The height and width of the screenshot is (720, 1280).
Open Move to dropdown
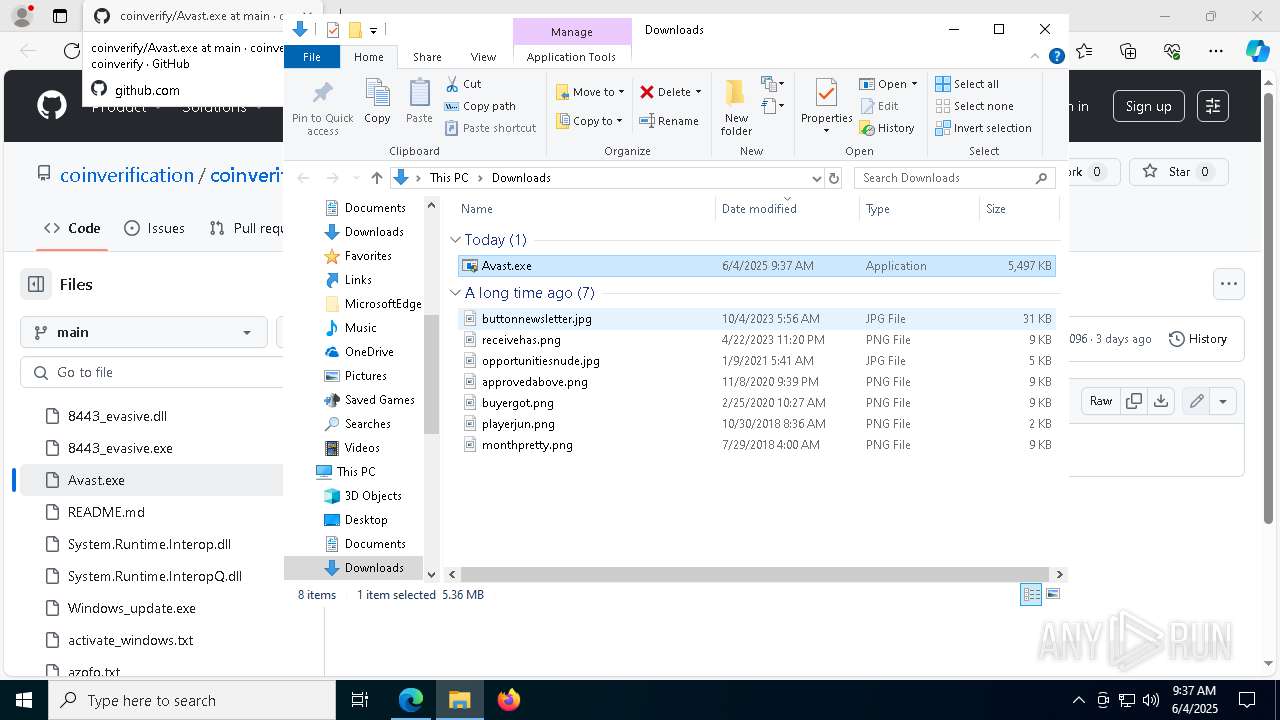tap(590, 92)
